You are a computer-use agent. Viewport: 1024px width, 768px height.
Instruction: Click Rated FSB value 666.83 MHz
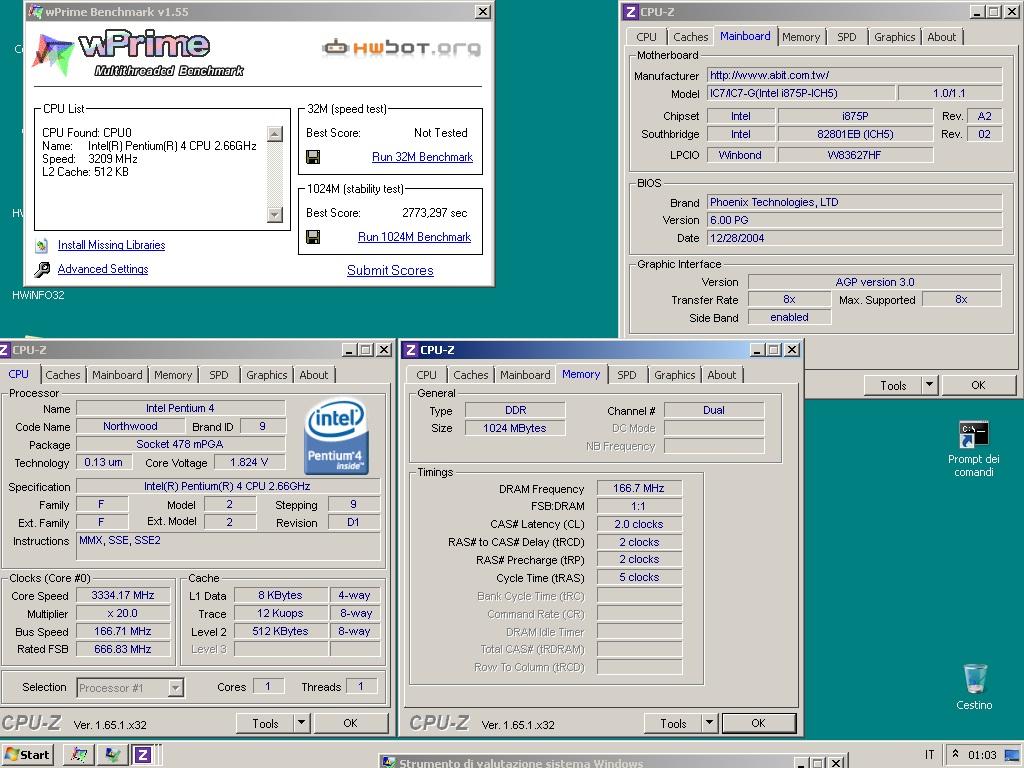[123, 648]
